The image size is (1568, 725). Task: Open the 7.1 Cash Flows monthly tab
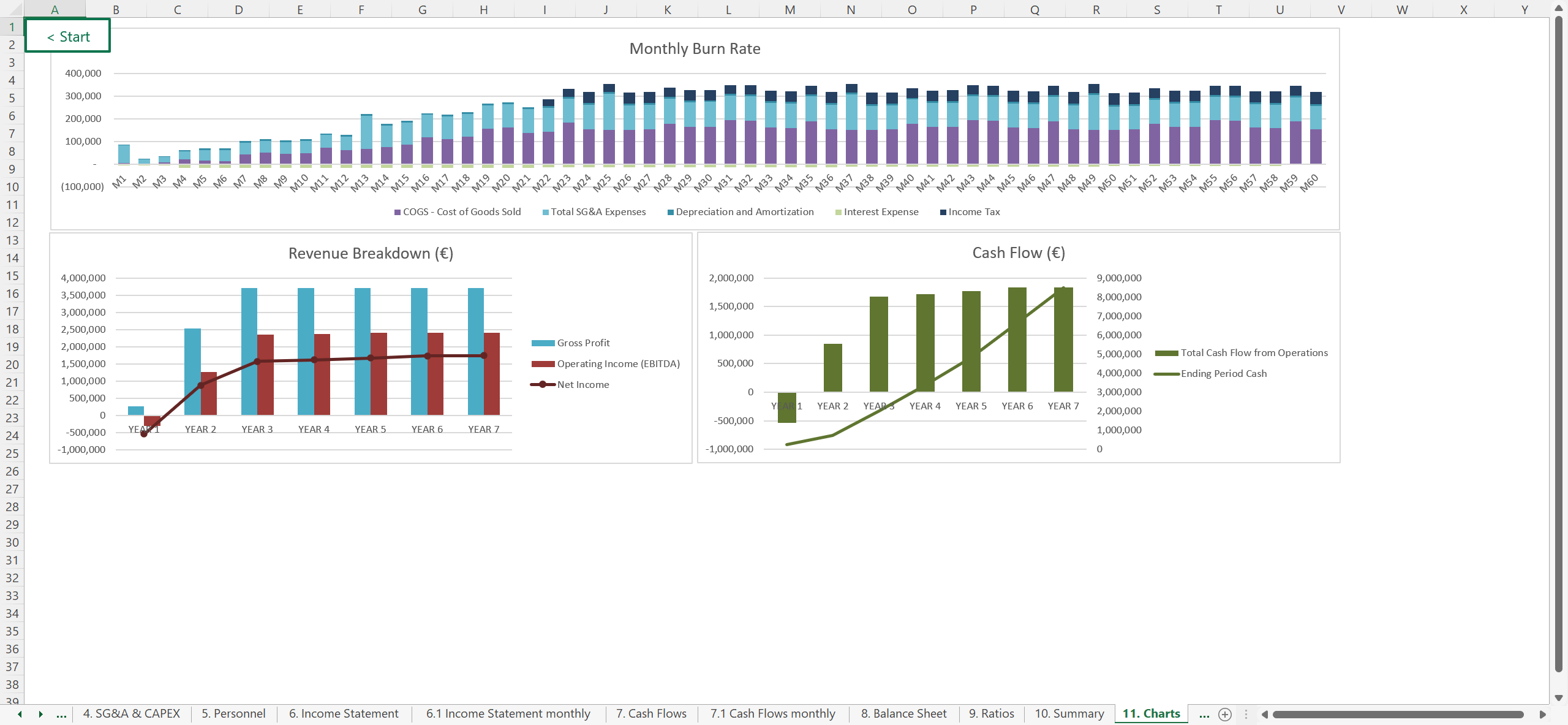[772, 713]
